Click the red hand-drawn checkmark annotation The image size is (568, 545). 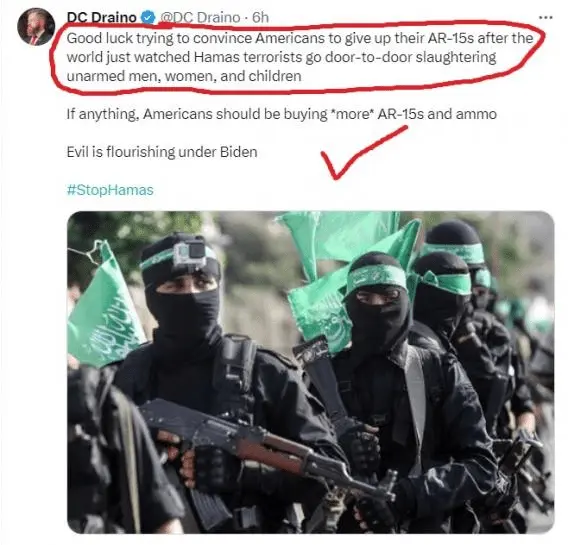[x=363, y=151]
